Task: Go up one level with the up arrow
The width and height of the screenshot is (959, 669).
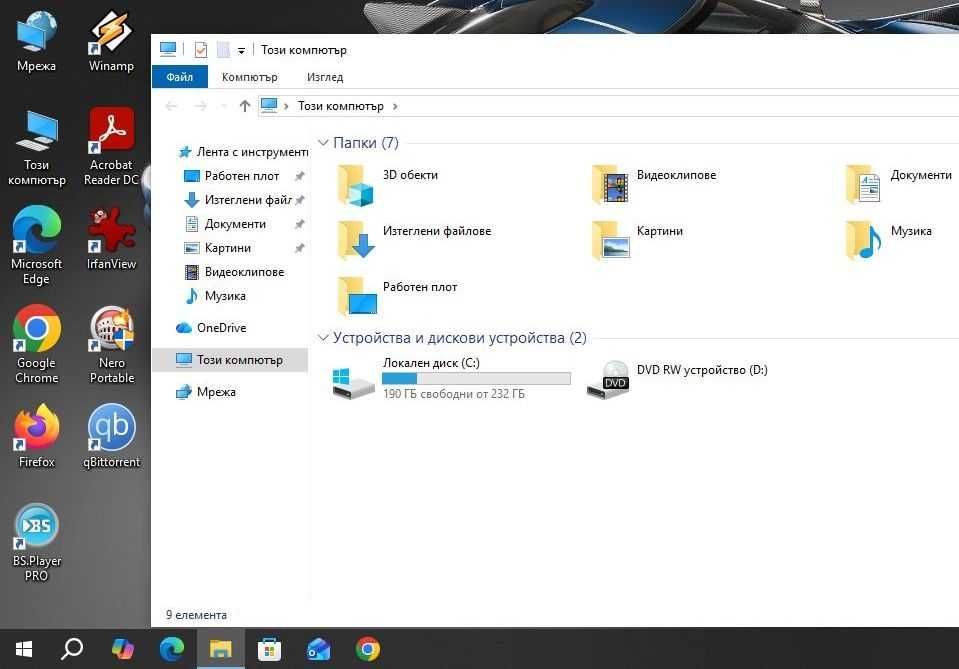Action: coord(245,106)
